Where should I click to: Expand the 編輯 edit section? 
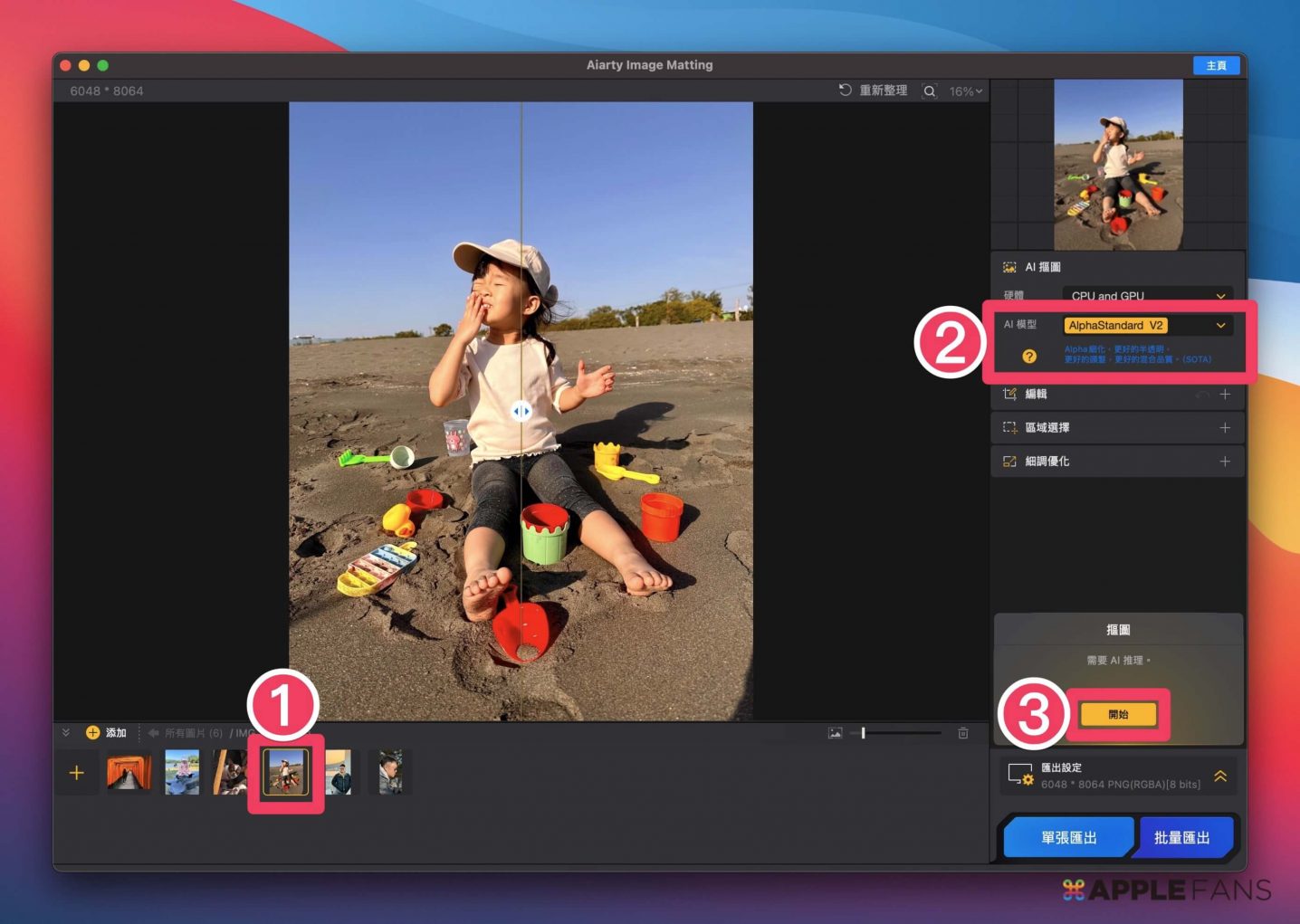(x=1225, y=395)
